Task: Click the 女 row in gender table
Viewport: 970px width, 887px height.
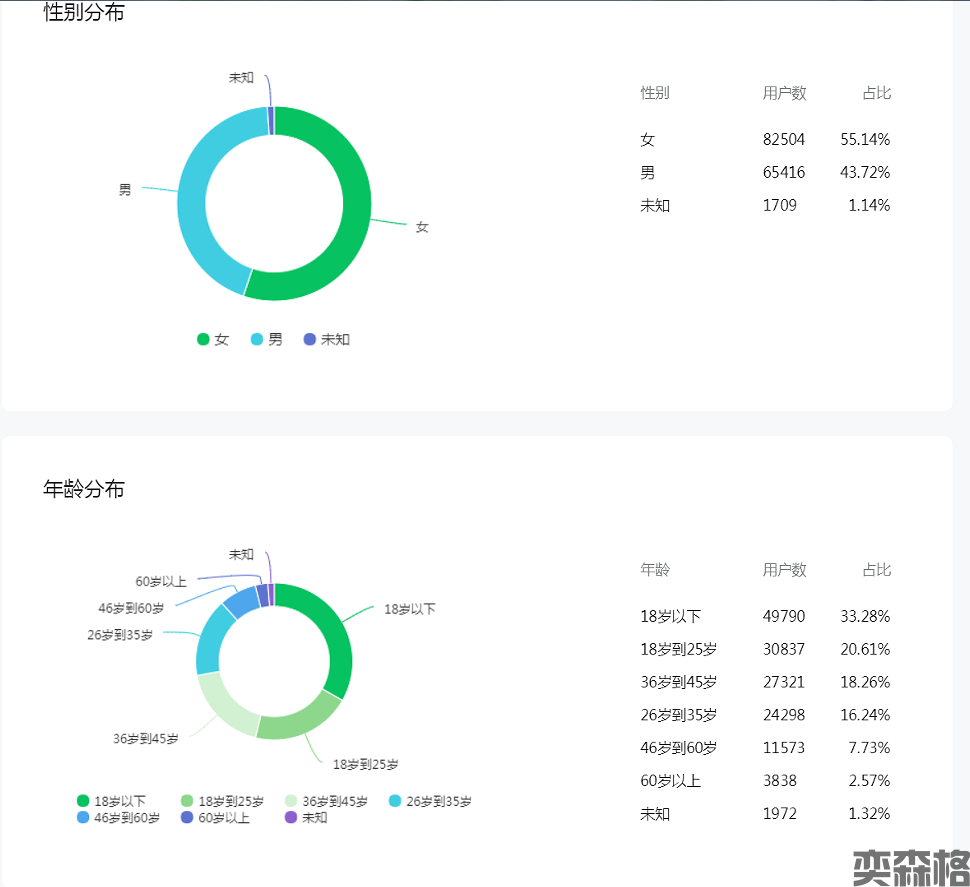Action: pos(765,140)
